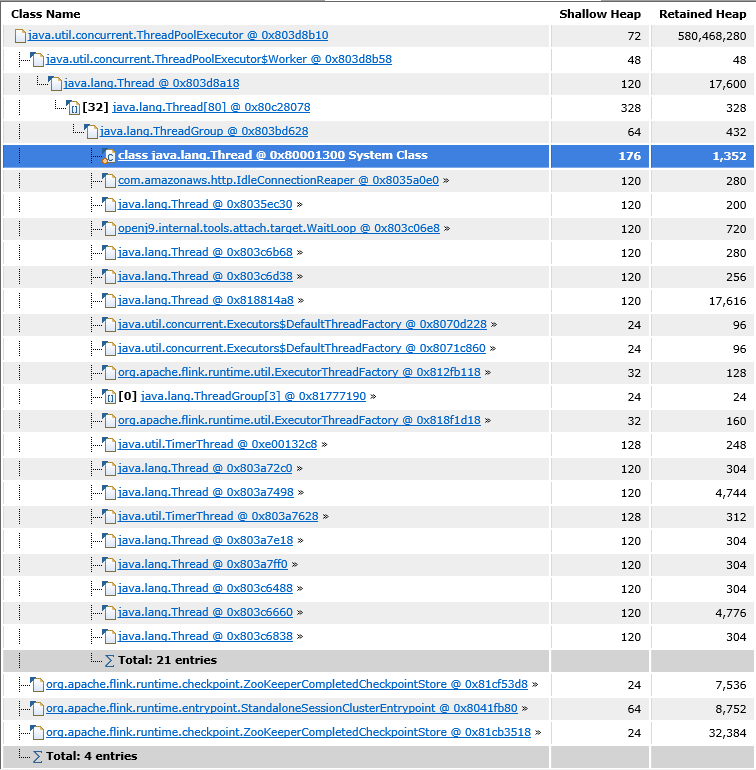Click the array icon beside [32] java.lang.Thread[80]

(73, 108)
